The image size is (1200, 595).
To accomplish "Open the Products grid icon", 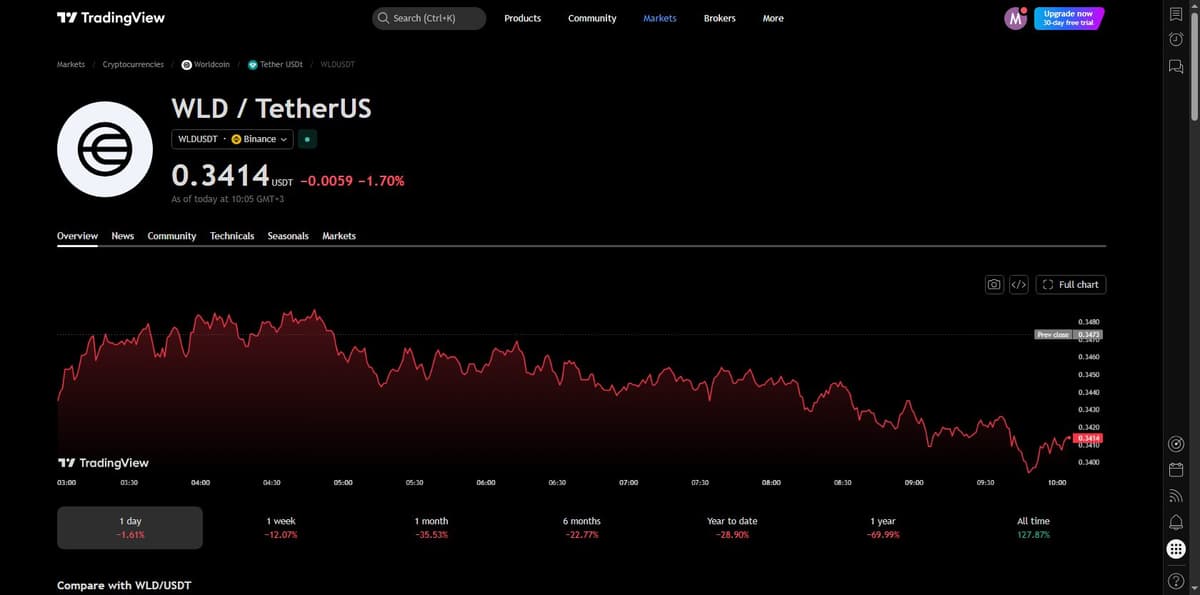I will point(1176,550).
